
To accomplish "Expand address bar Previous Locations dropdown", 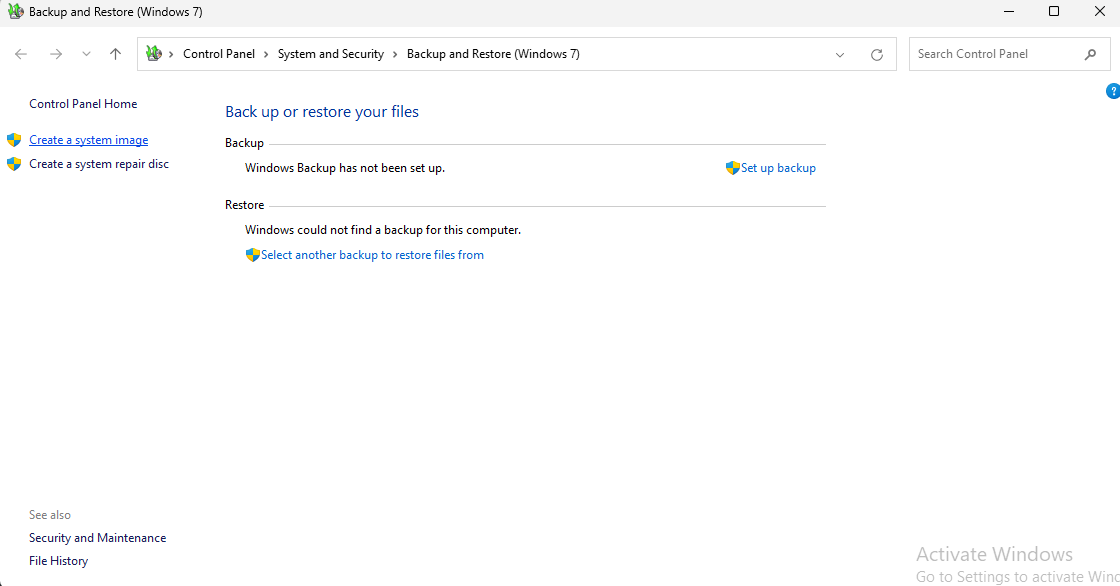I will 840,55.
